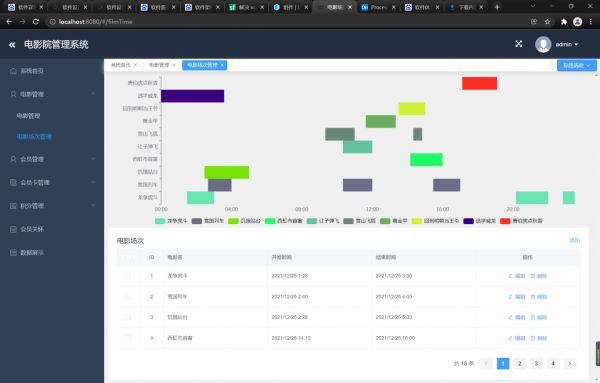Expand the 积分管理 sidebar submenu

53,206
